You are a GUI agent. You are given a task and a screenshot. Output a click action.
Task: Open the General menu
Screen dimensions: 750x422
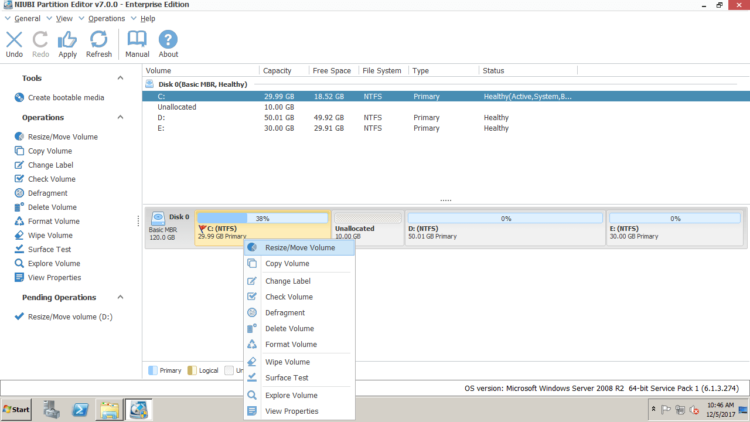tap(27, 18)
